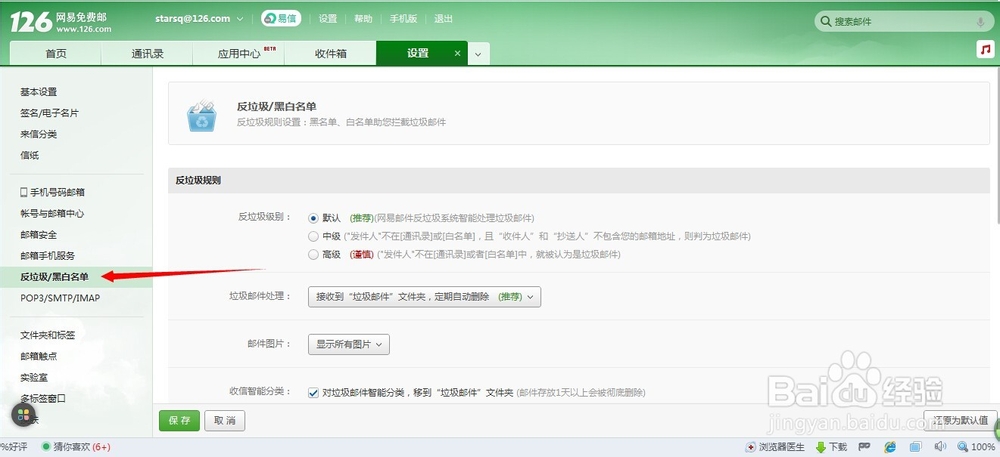Open 帐号与邮箱中心

pos(52,214)
